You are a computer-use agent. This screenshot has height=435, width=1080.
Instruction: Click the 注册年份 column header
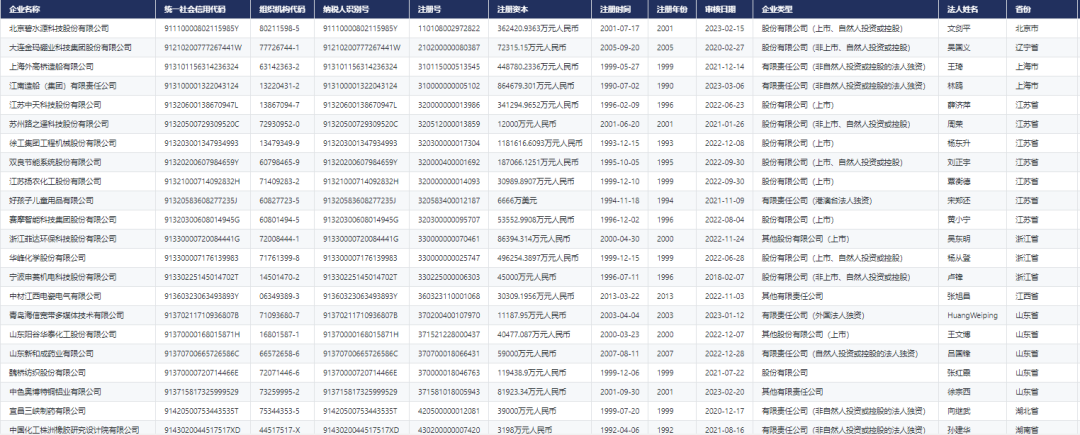(x=672, y=10)
